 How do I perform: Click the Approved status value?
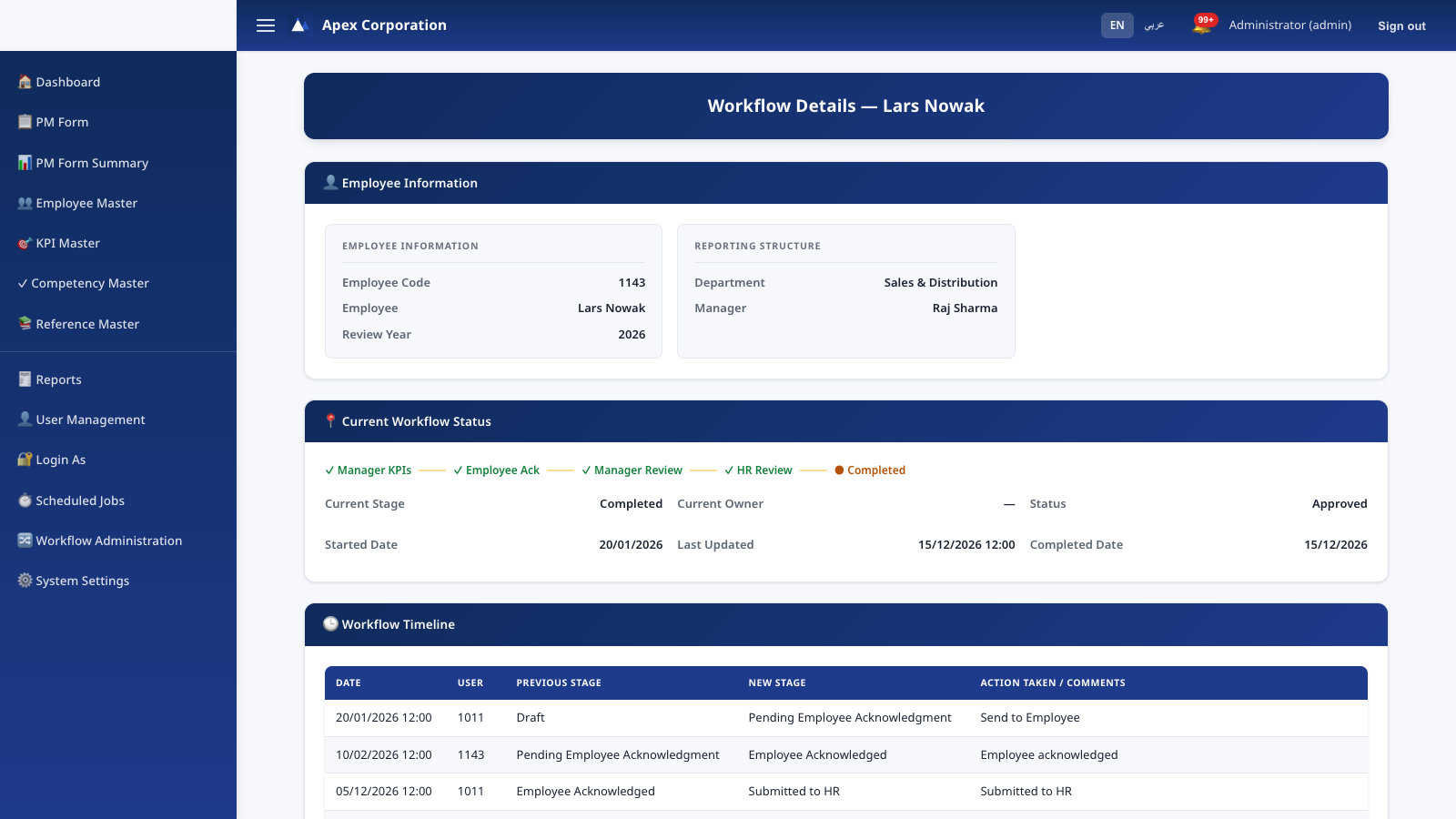(x=1340, y=504)
